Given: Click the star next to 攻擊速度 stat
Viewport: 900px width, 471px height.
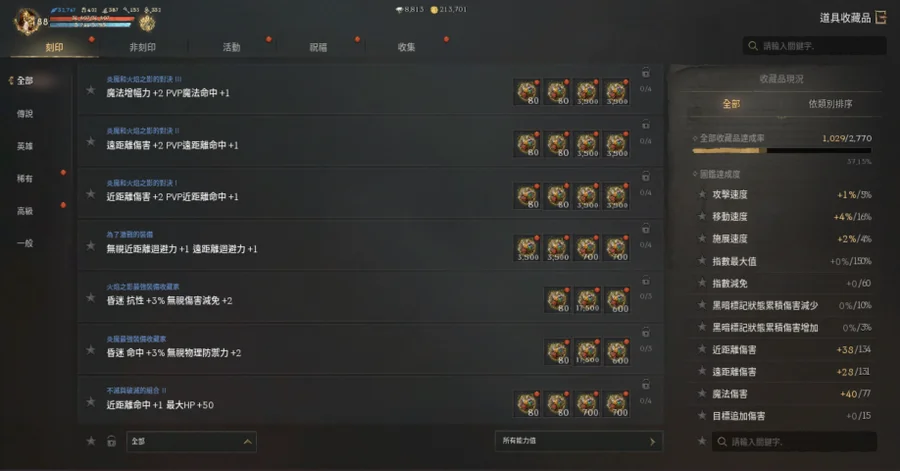Looking at the screenshot, I should (x=702, y=194).
